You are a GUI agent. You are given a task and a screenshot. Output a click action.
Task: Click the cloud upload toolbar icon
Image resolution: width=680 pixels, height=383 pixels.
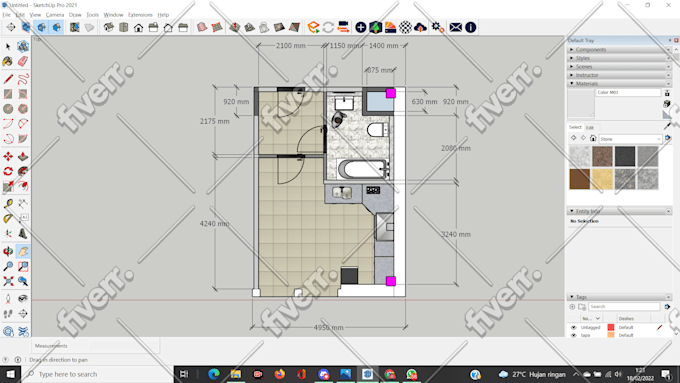(x=420, y=27)
